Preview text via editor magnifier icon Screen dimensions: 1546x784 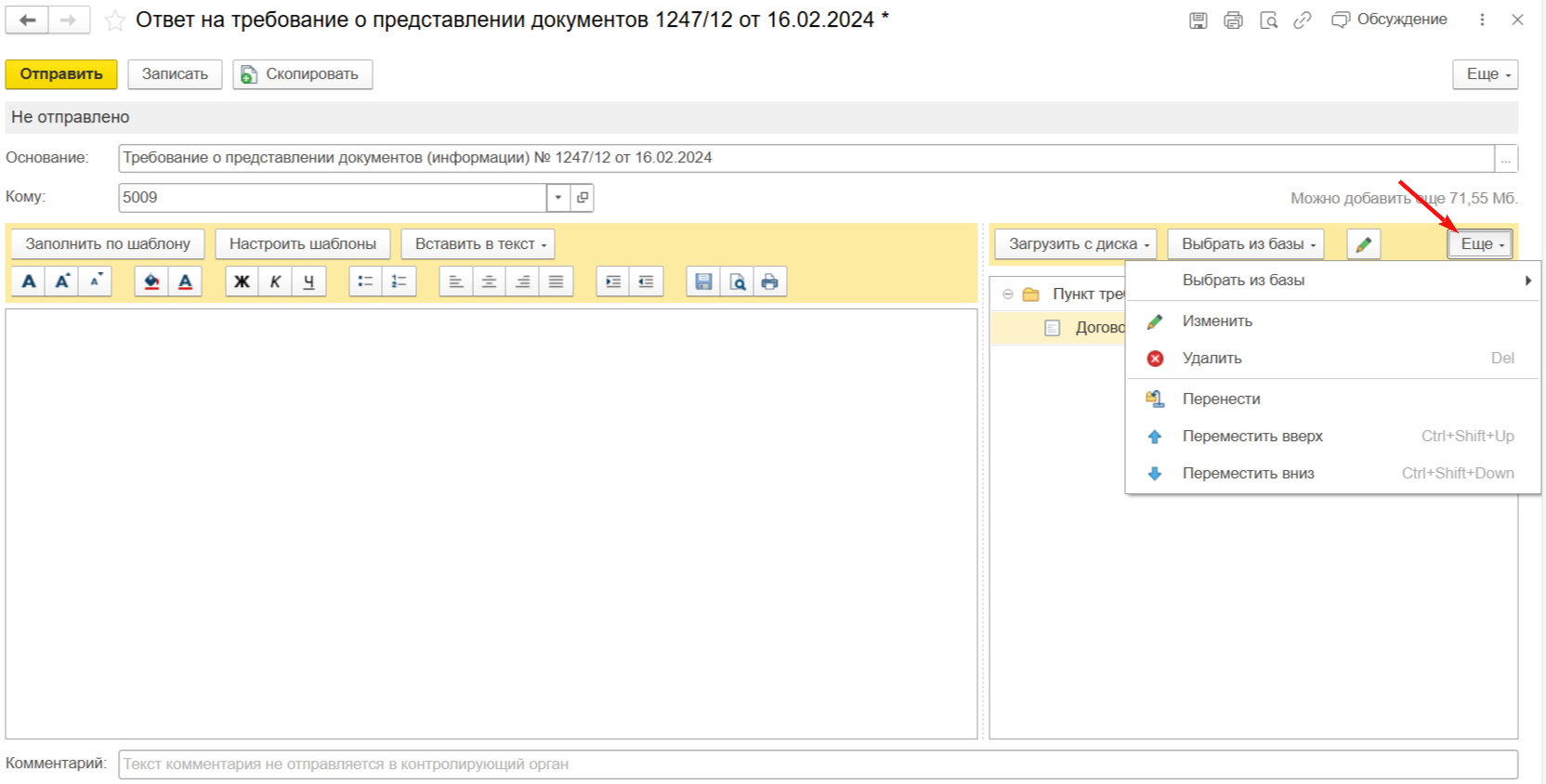click(737, 281)
